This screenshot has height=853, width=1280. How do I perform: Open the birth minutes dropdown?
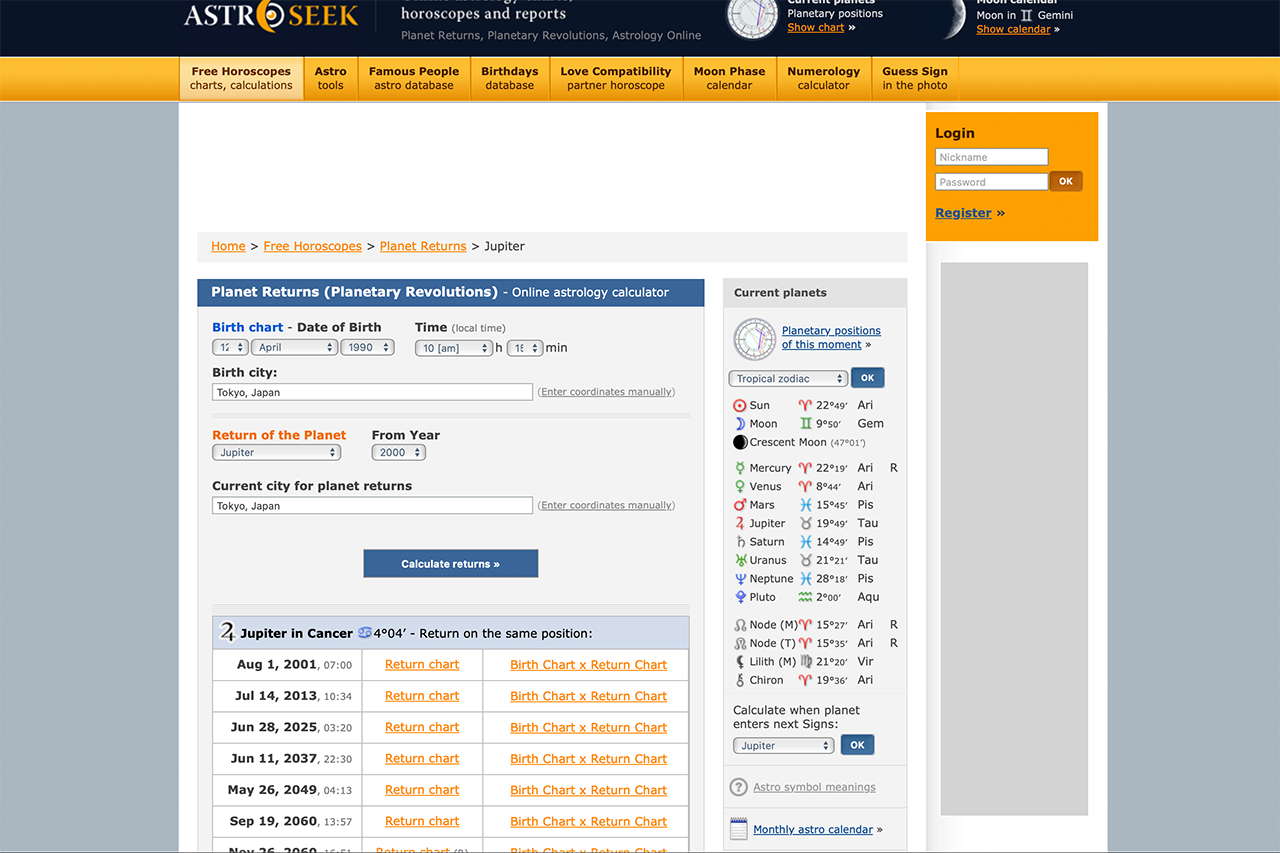[525, 348]
